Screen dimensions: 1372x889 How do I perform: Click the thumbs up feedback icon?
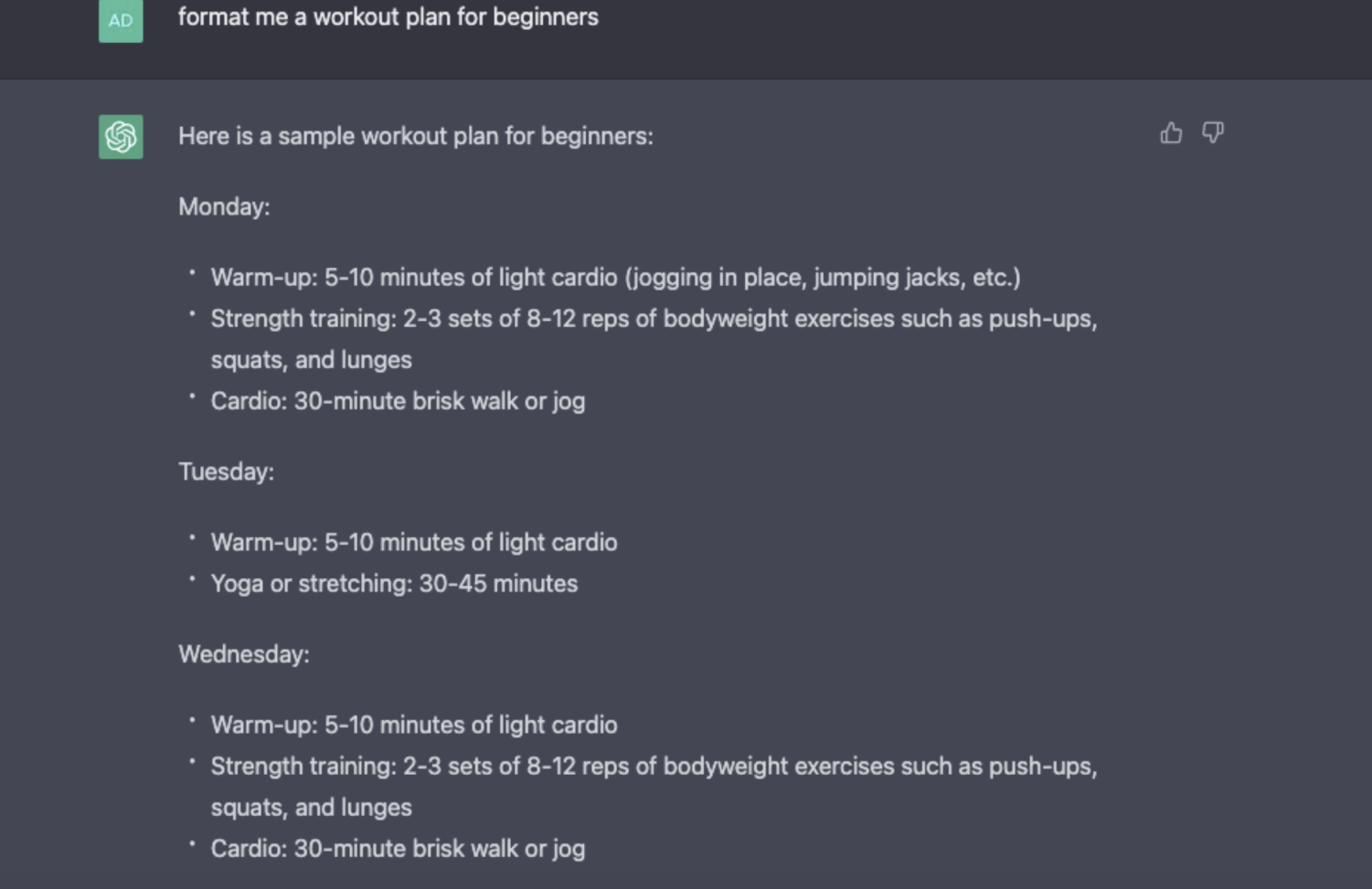pyautogui.click(x=1171, y=133)
